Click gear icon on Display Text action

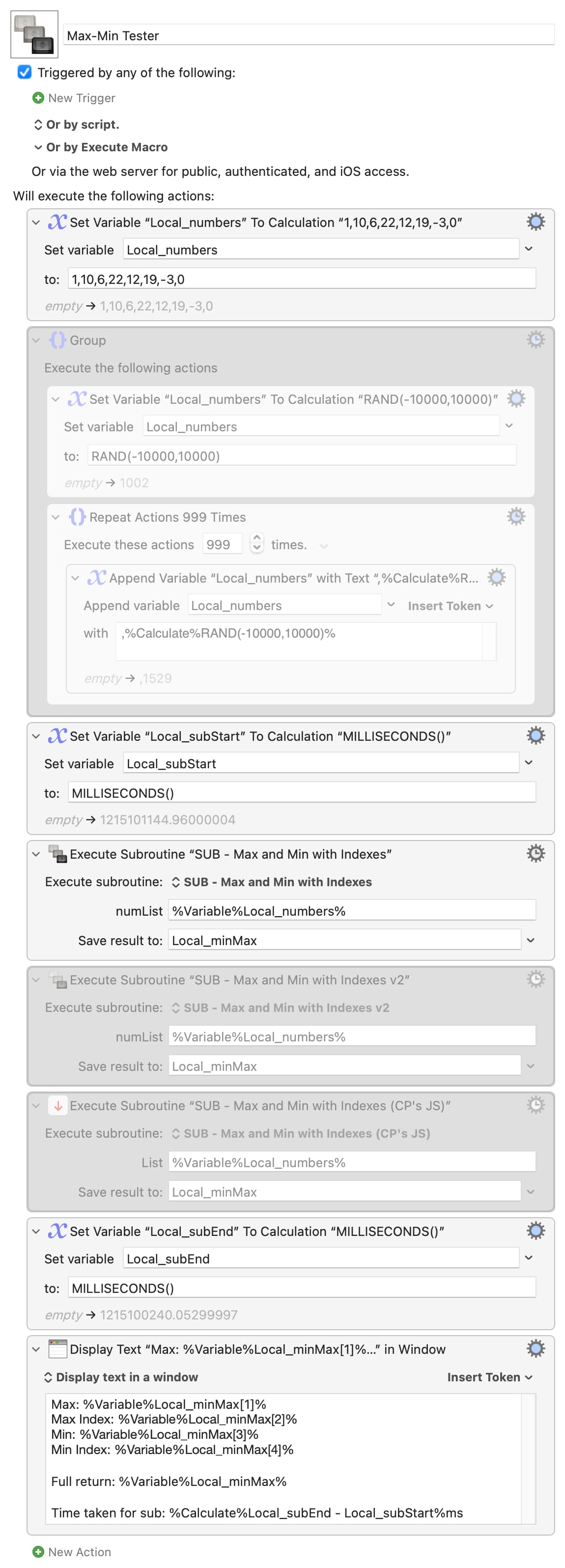[535, 1348]
